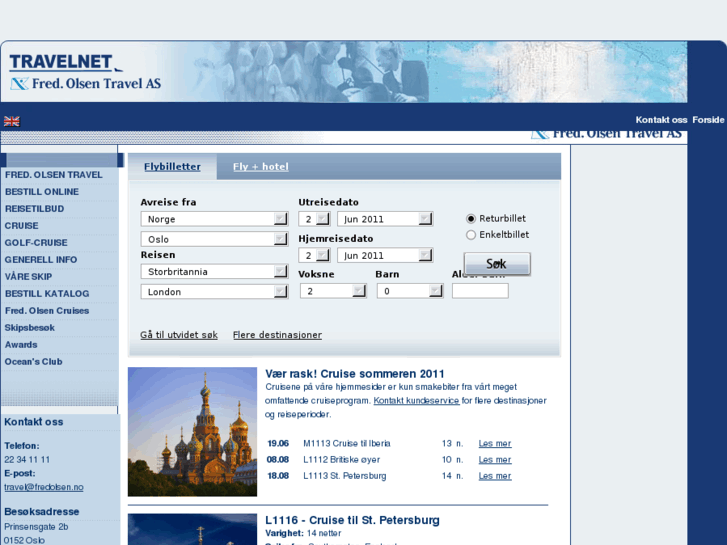Click Forside in top bar
This screenshot has width=727, height=545.
click(x=708, y=120)
